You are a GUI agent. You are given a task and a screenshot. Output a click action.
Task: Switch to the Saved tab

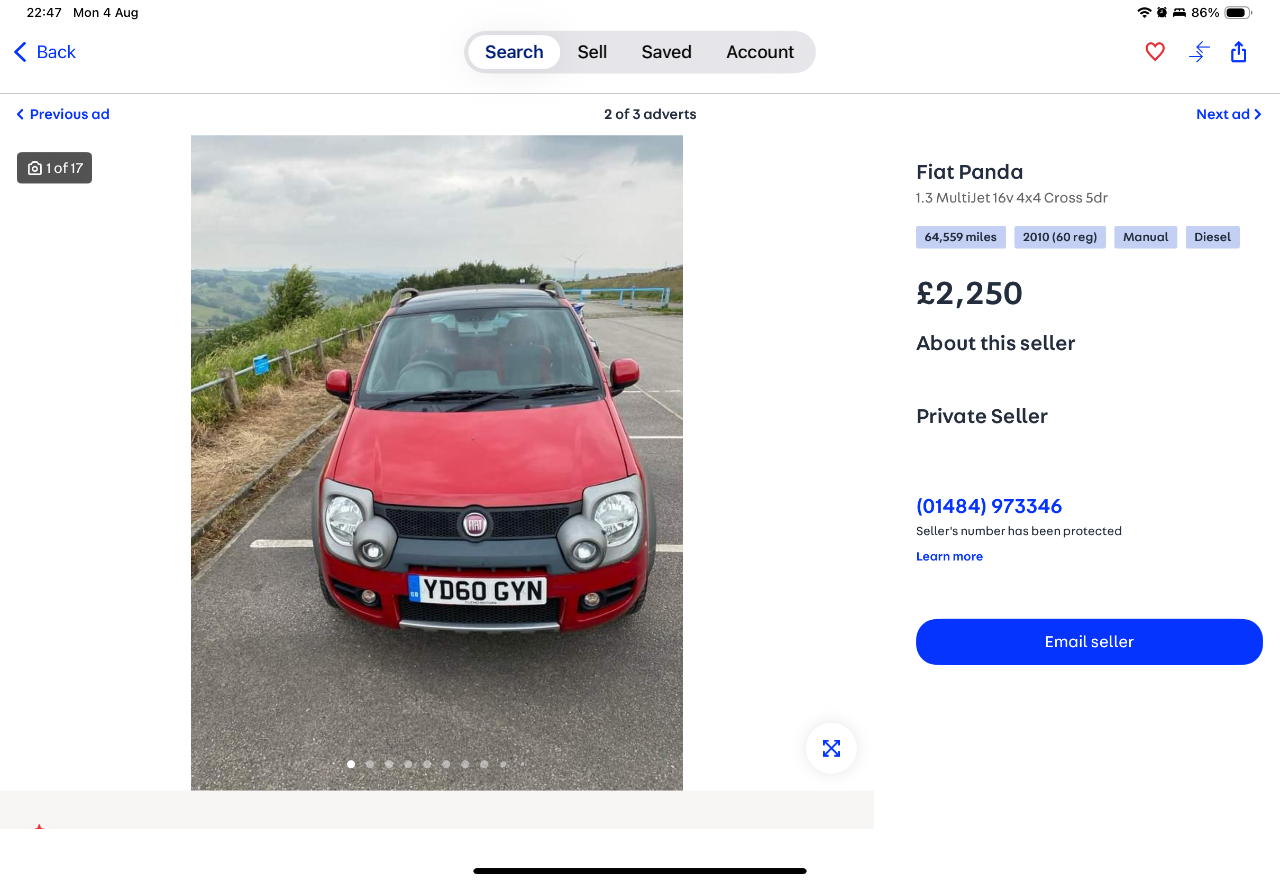pyautogui.click(x=666, y=52)
